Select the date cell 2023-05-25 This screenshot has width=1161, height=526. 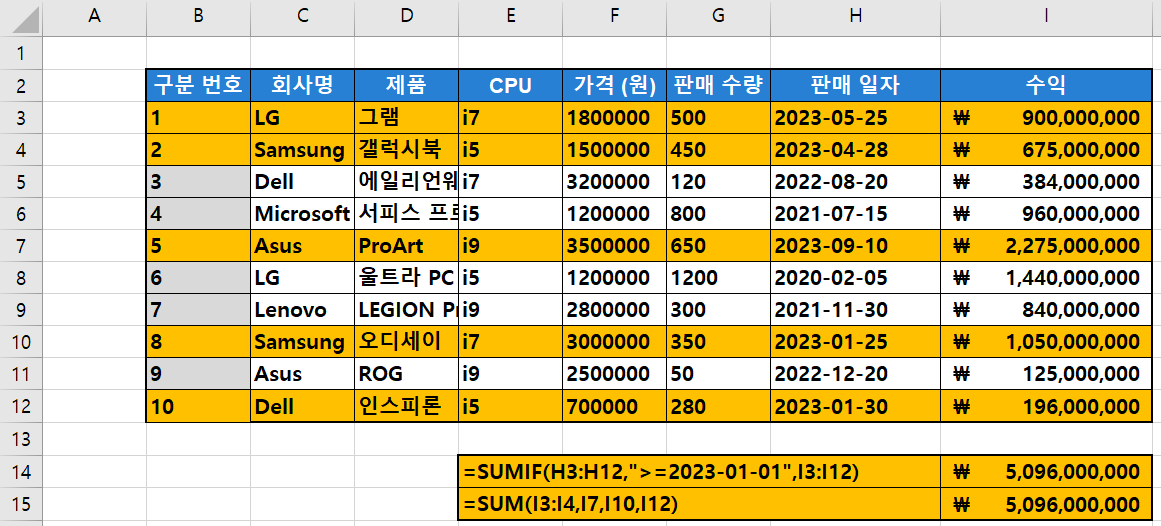tap(855, 117)
